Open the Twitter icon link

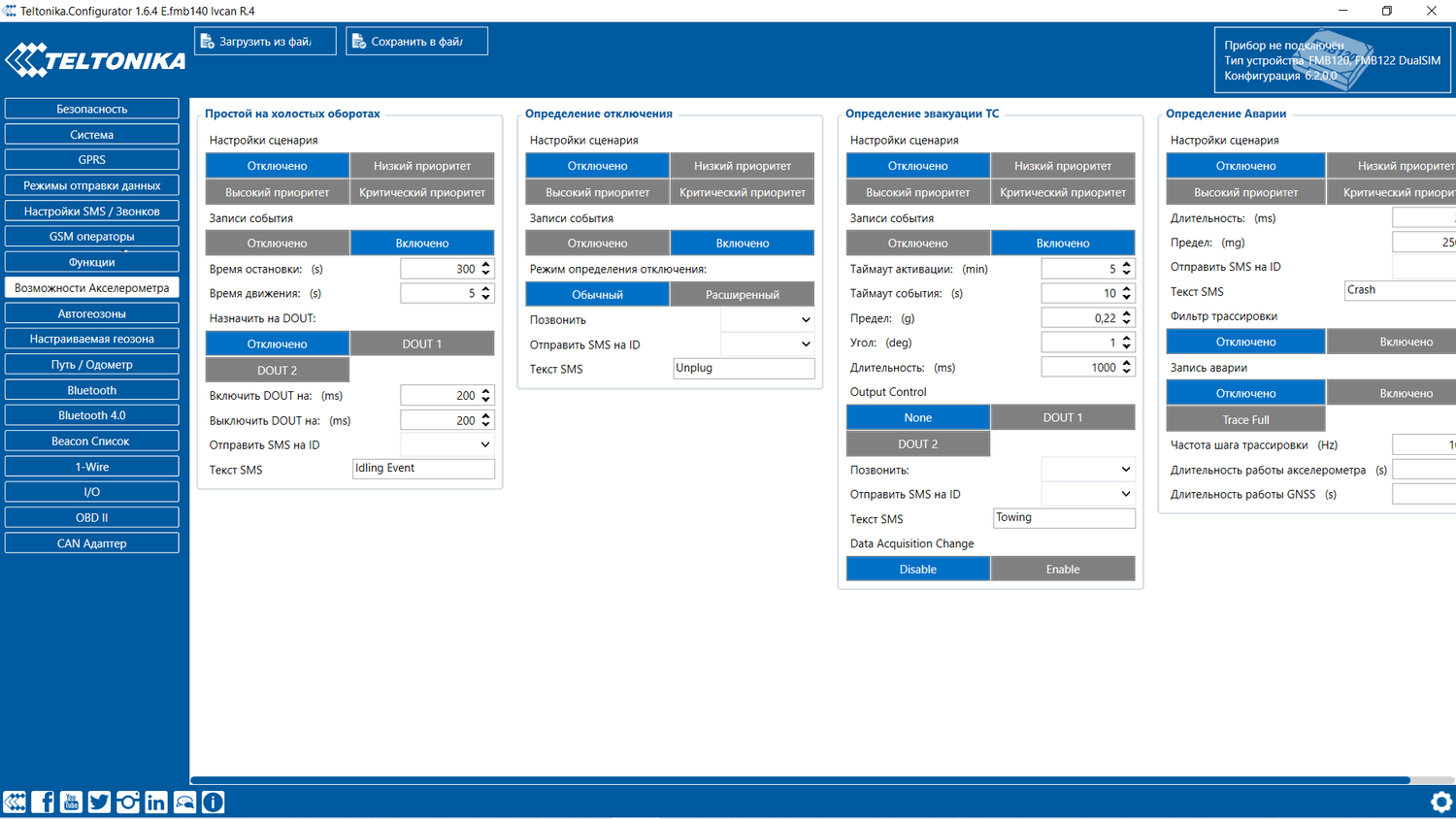[x=99, y=802]
